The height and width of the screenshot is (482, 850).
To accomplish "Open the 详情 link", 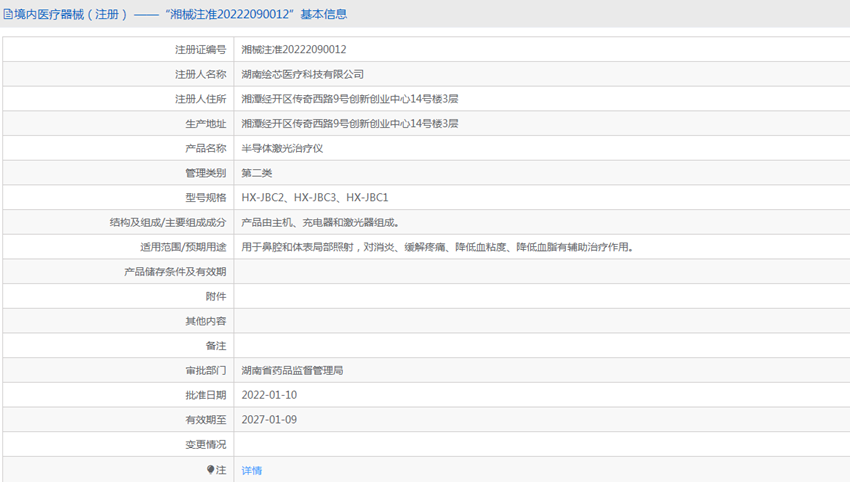I will [252, 470].
